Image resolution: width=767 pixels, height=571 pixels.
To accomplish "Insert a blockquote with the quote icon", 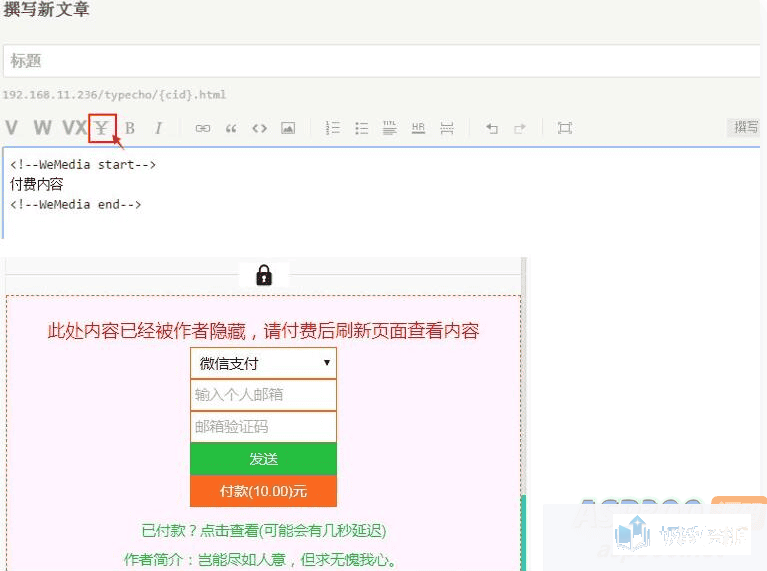I will click(231, 128).
